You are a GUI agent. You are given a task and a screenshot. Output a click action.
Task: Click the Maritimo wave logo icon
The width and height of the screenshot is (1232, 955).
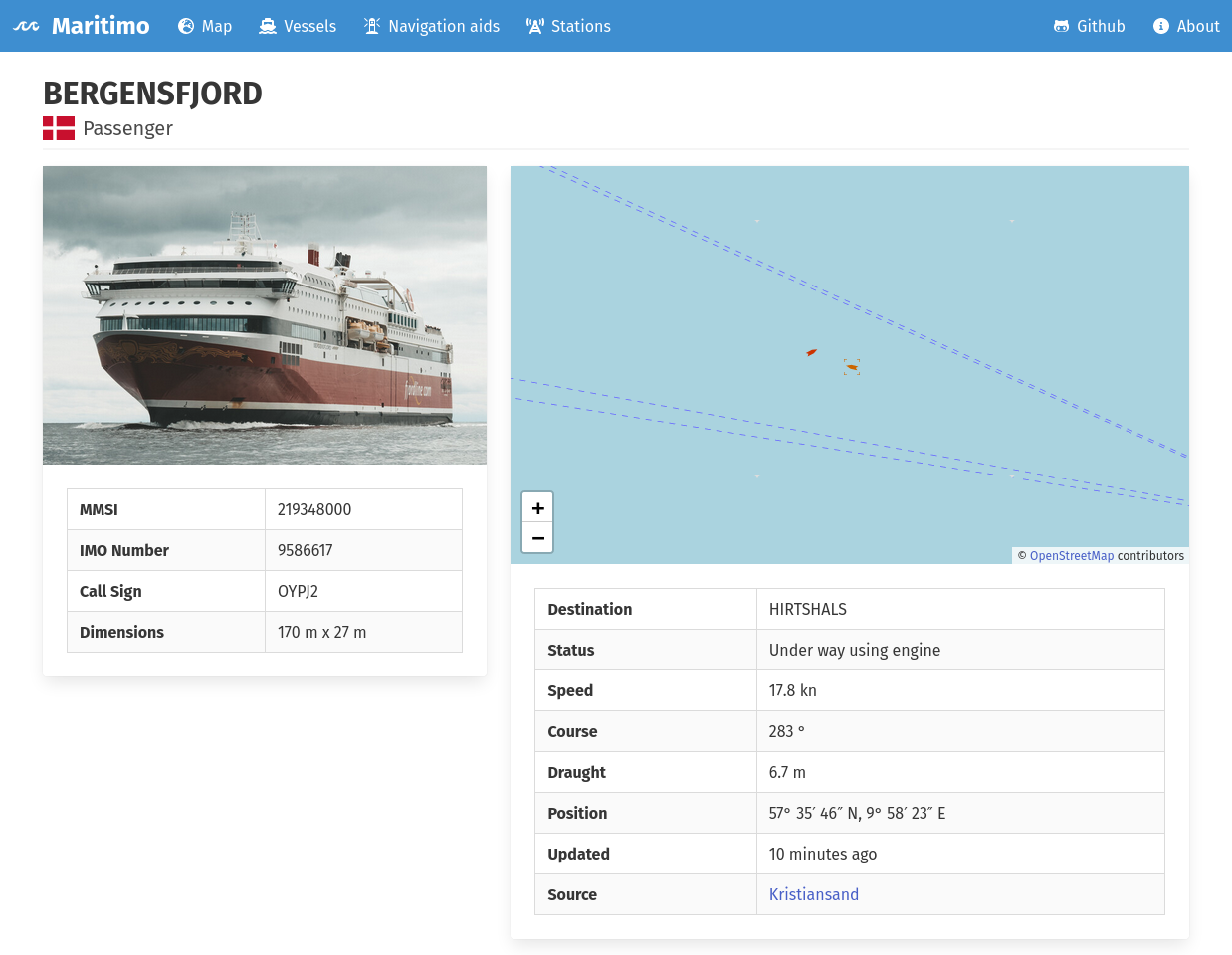pyautogui.click(x=24, y=26)
